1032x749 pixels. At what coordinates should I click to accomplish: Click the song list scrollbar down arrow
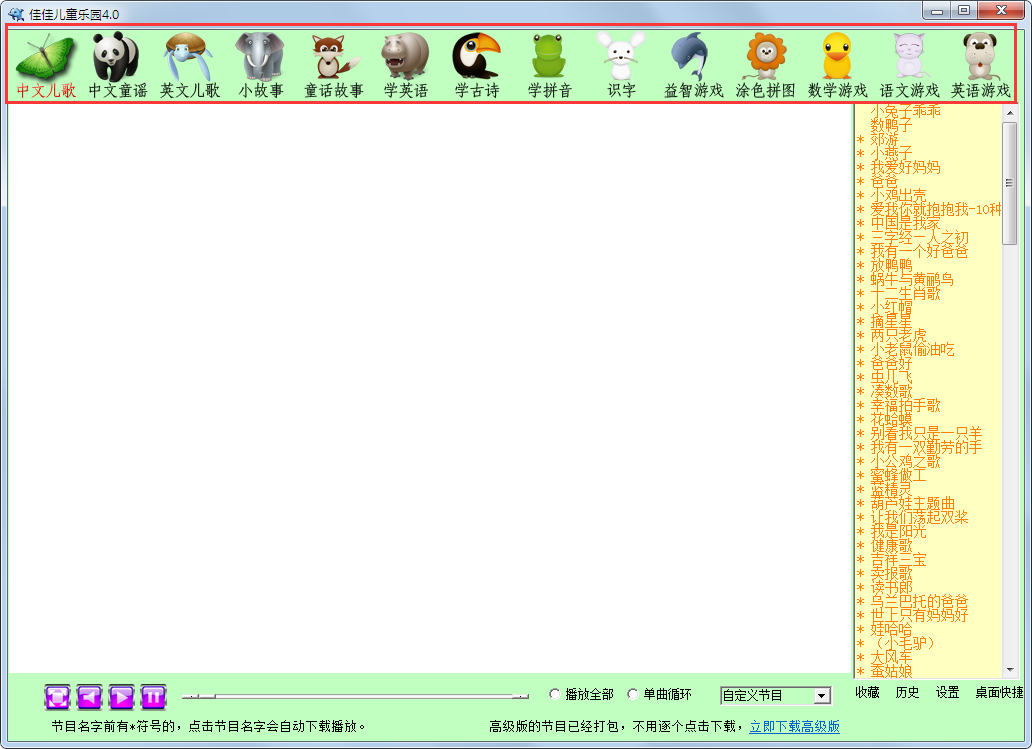point(1009,669)
